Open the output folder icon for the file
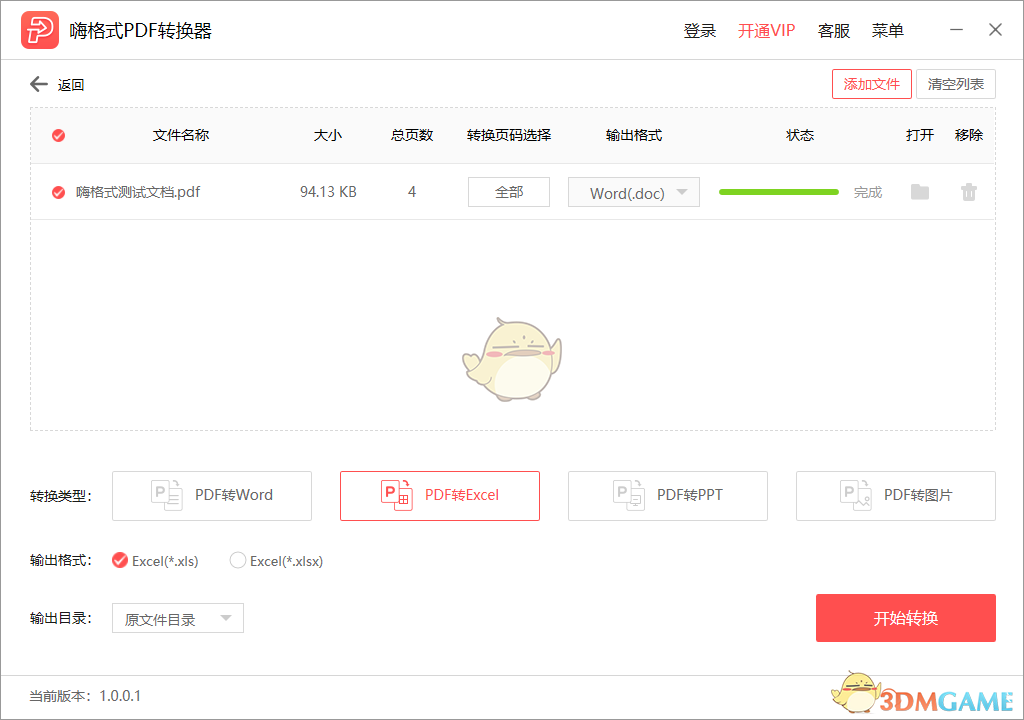Screen dimensions: 1024x720 pyautogui.click(x=920, y=192)
